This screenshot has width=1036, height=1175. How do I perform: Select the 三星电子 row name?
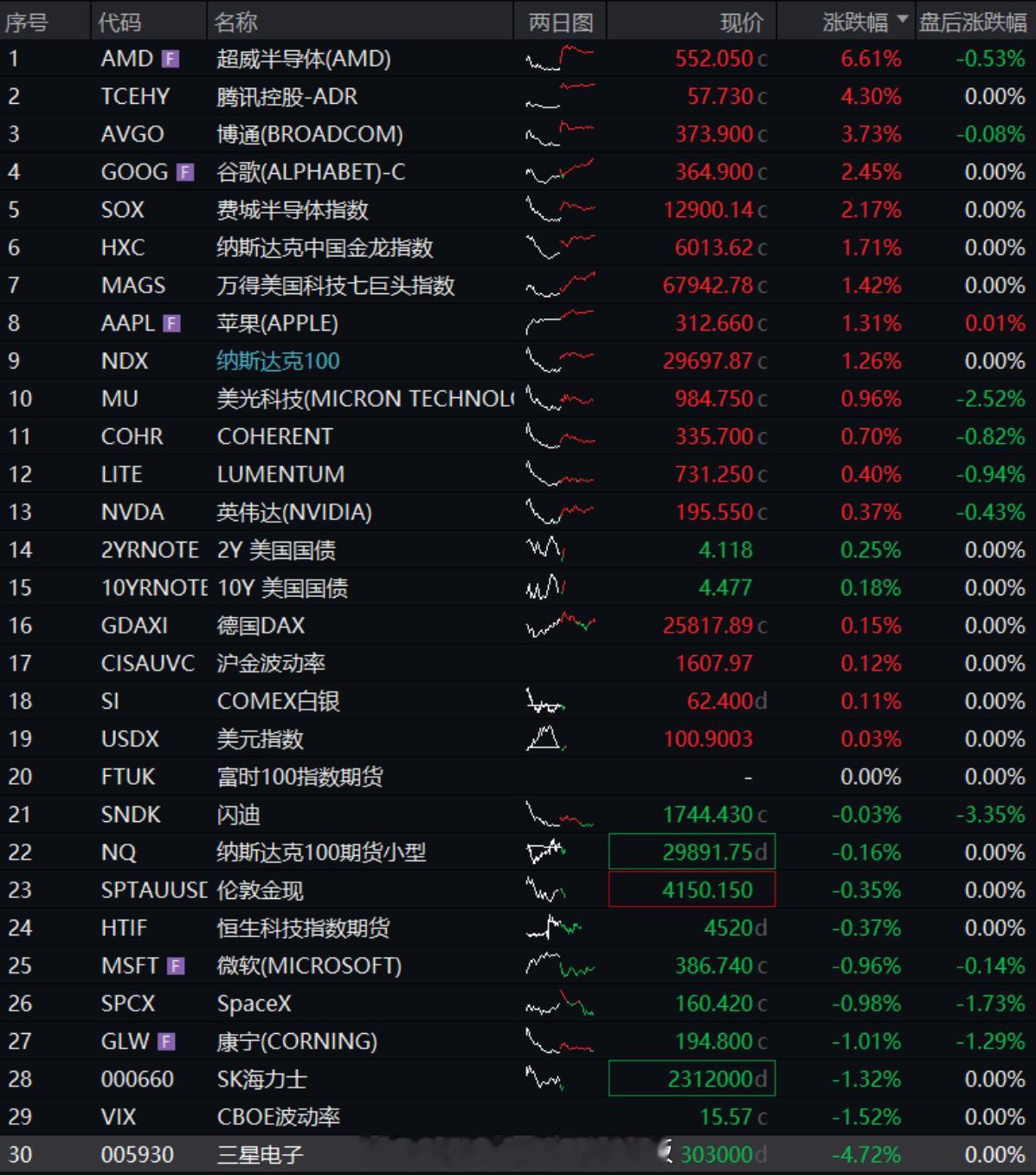[x=261, y=1155]
